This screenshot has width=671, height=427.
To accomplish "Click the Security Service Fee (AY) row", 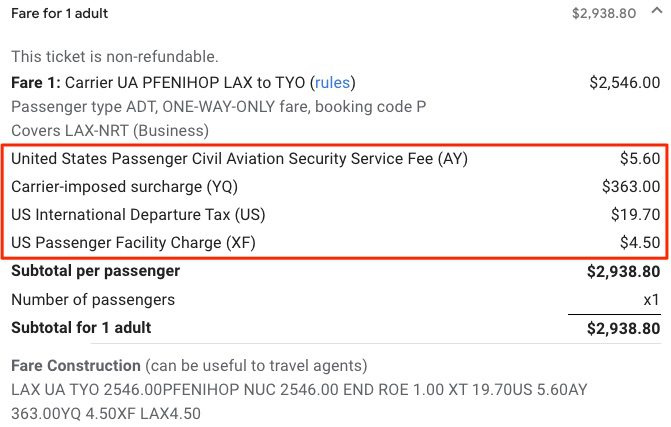I will point(336,159).
